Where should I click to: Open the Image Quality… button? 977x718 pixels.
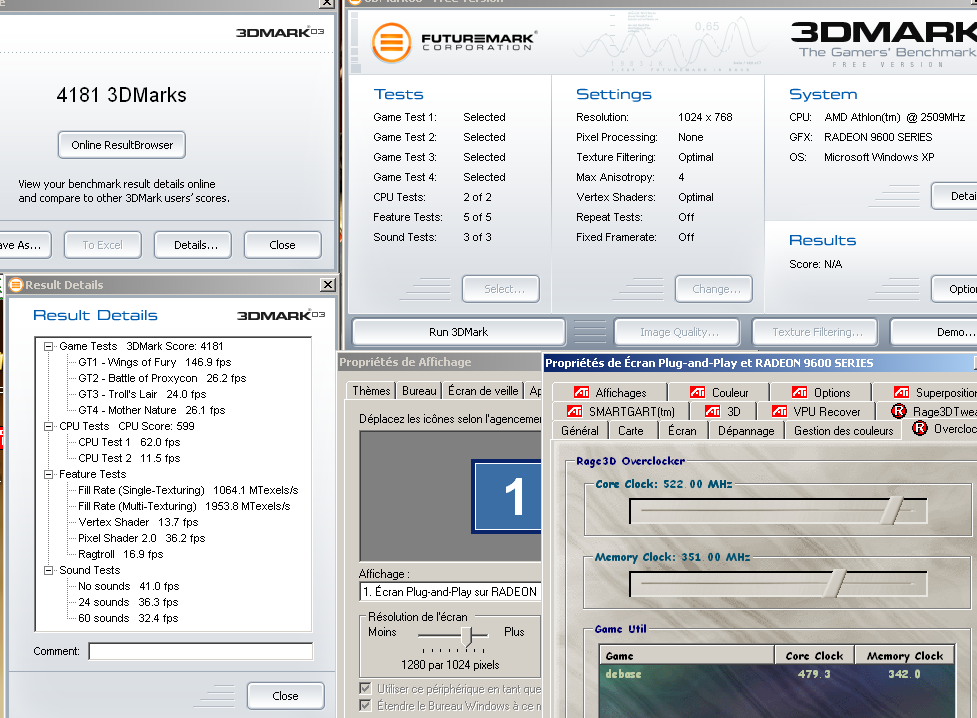click(x=679, y=332)
